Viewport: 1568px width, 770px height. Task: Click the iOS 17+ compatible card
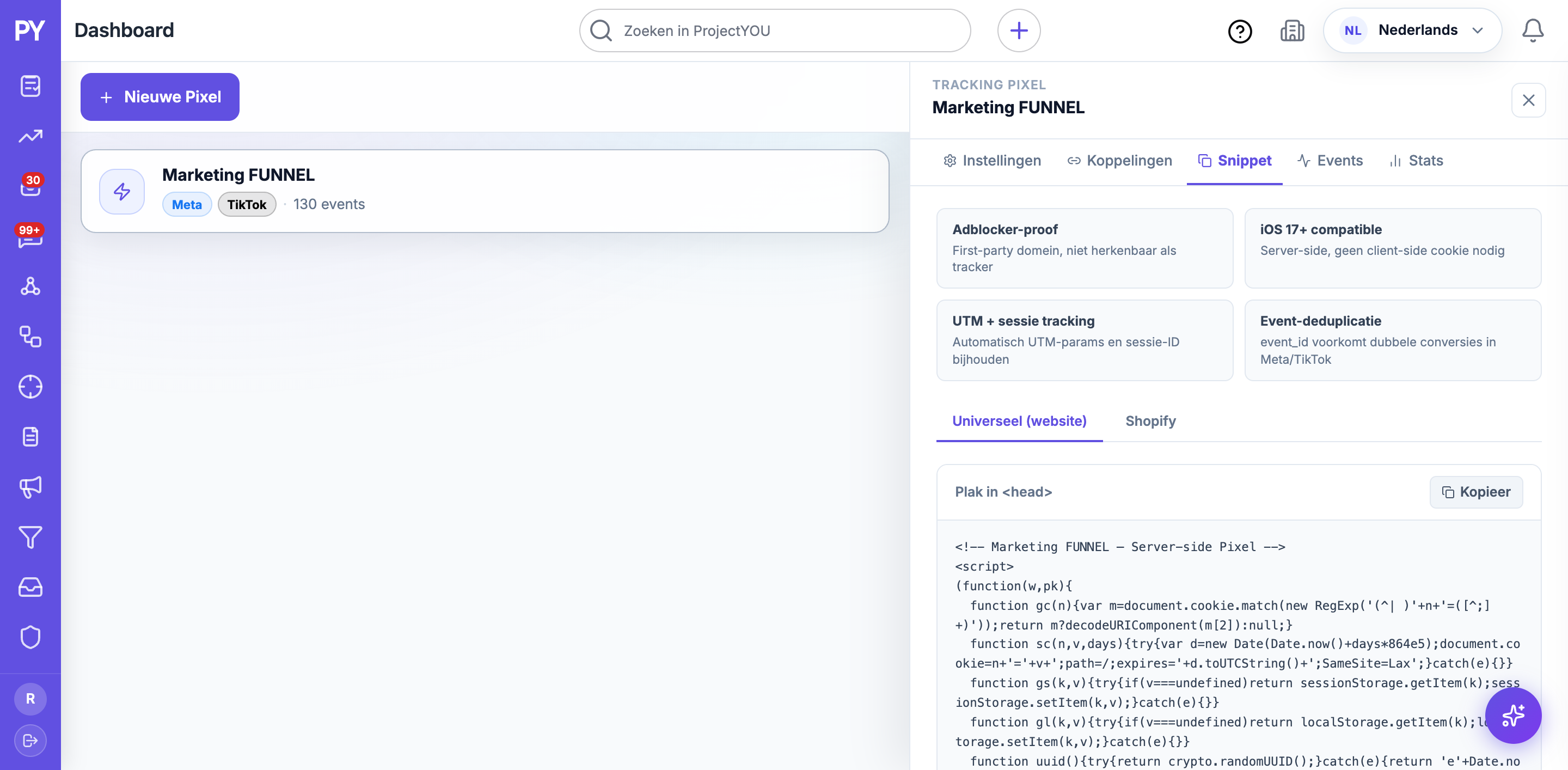(1393, 248)
